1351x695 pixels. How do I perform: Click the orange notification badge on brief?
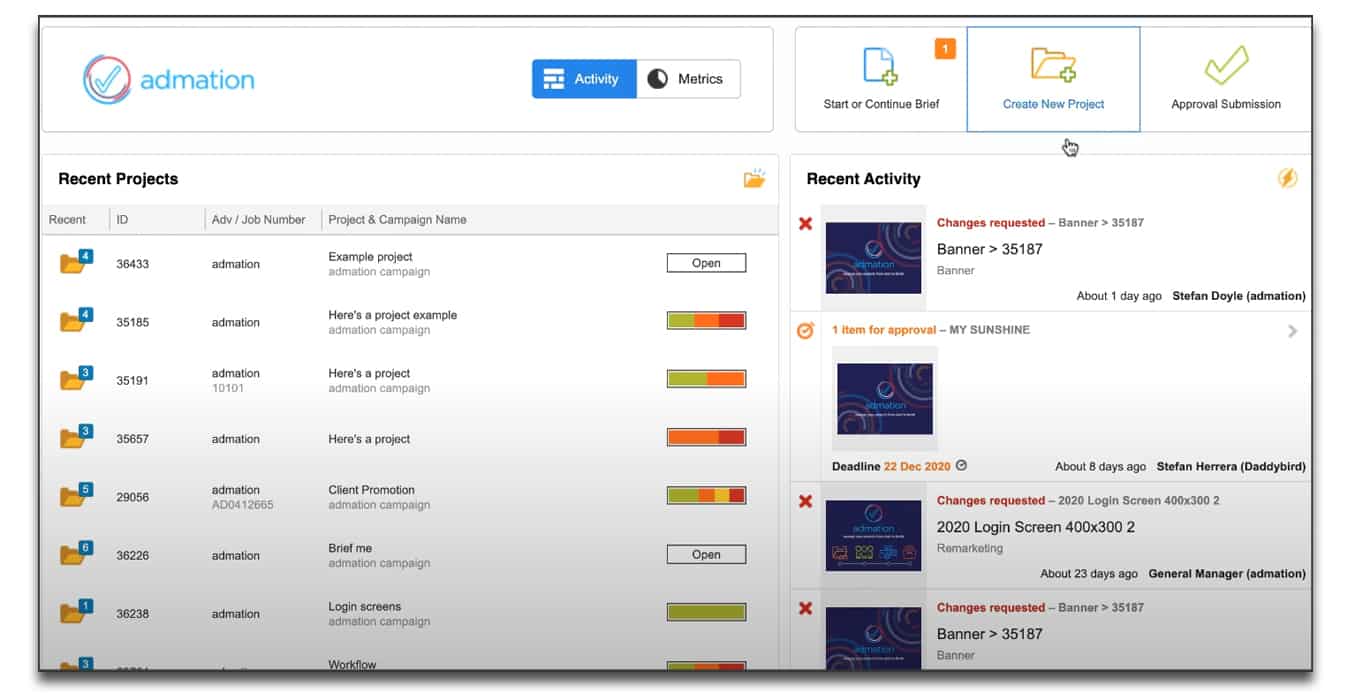(945, 48)
